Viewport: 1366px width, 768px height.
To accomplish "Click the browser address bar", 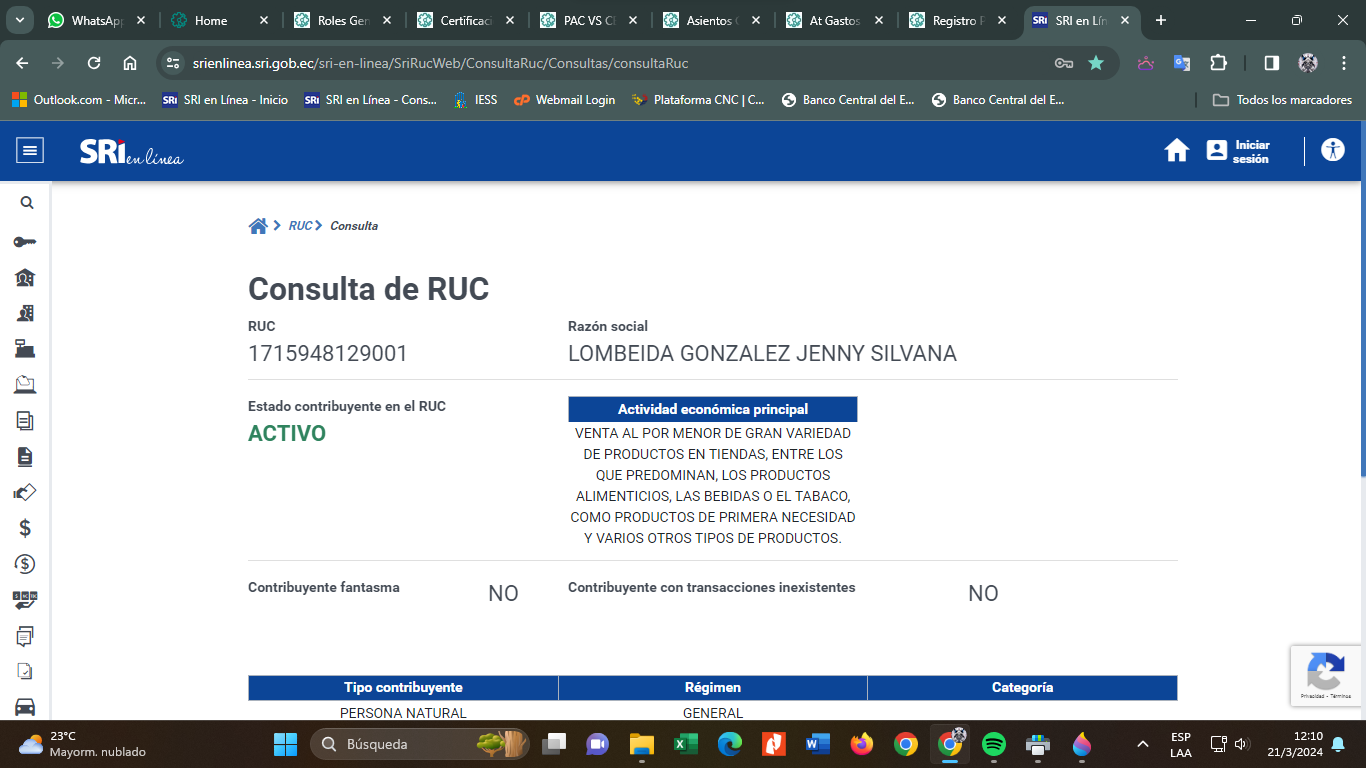I will tap(600, 63).
